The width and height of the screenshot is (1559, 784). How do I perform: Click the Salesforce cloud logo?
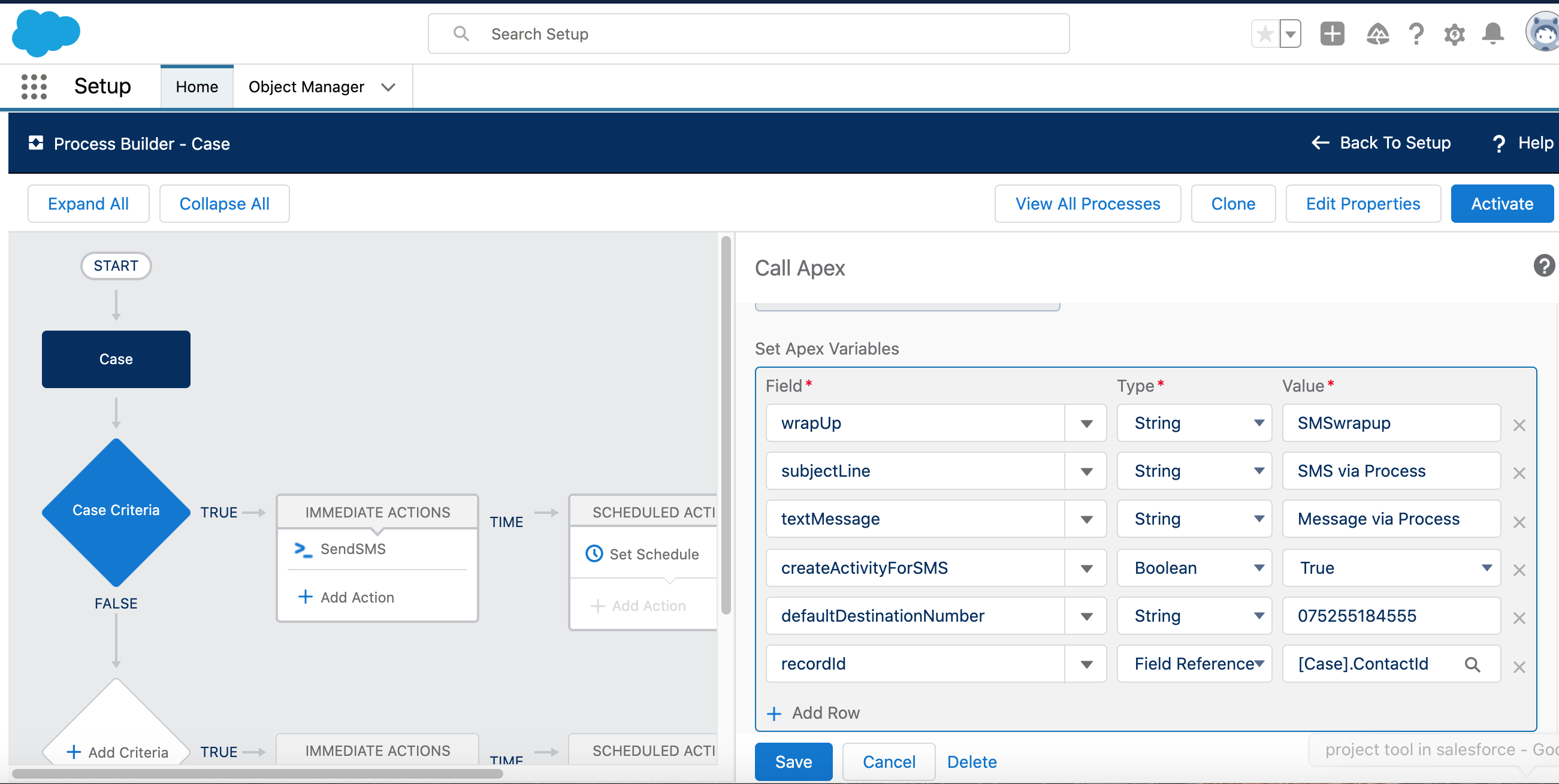pos(46,34)
